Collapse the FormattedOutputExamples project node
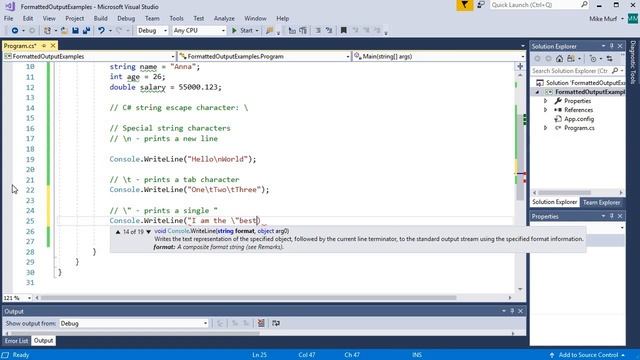This screenshot has height=360, width=640. (538, 92)
